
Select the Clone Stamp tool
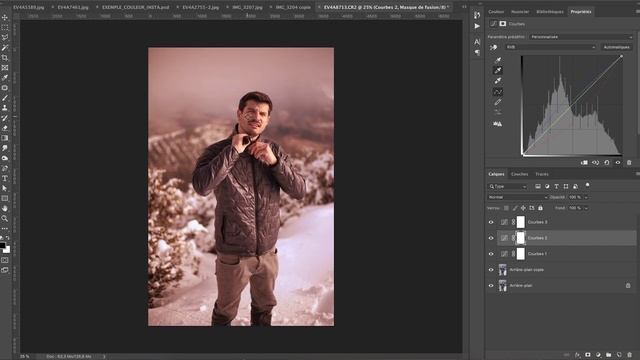pyautogui.click(x=5, y=108)
